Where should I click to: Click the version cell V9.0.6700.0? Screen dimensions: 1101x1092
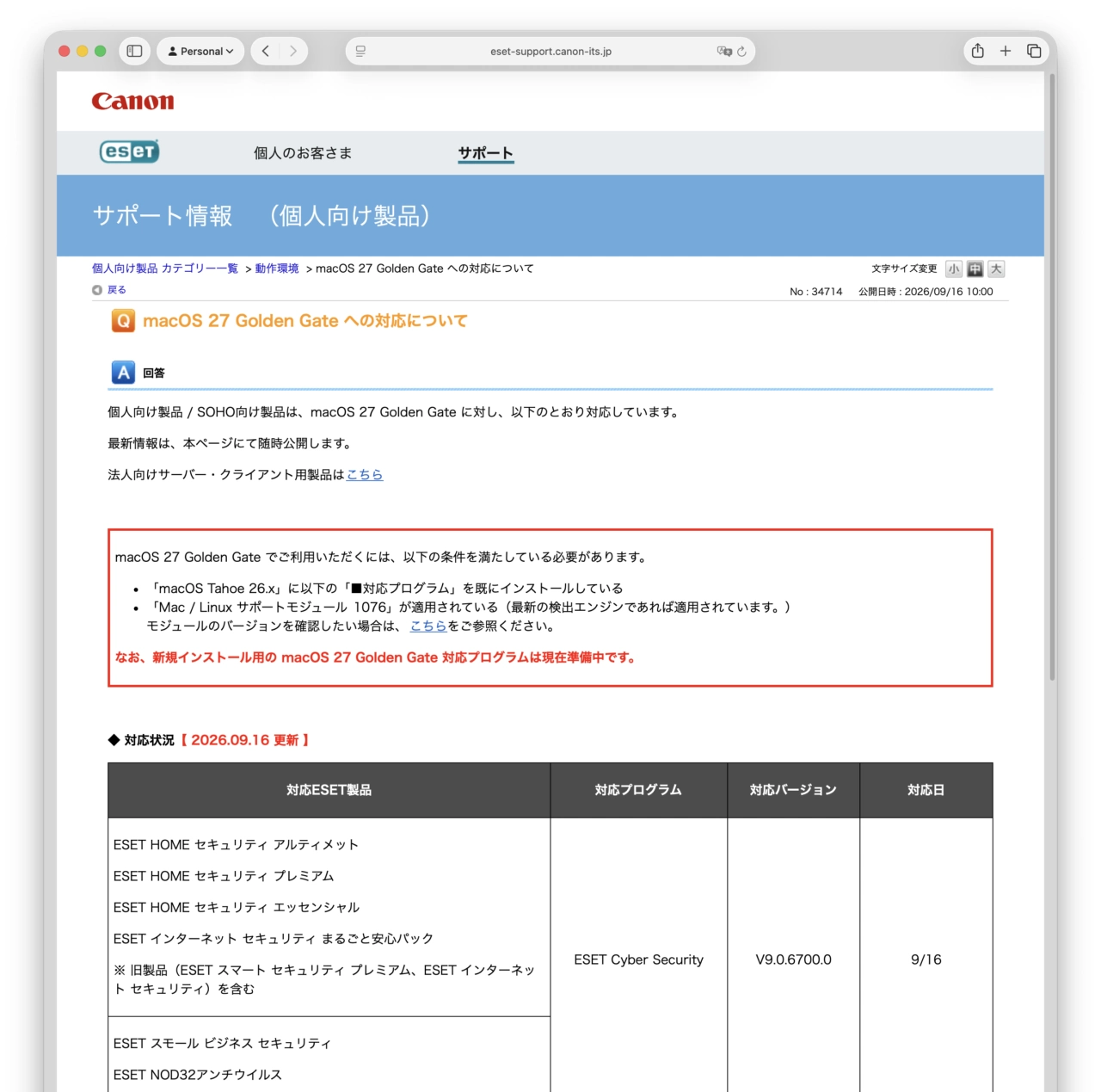pyautogui.click(x=793, y=959)
